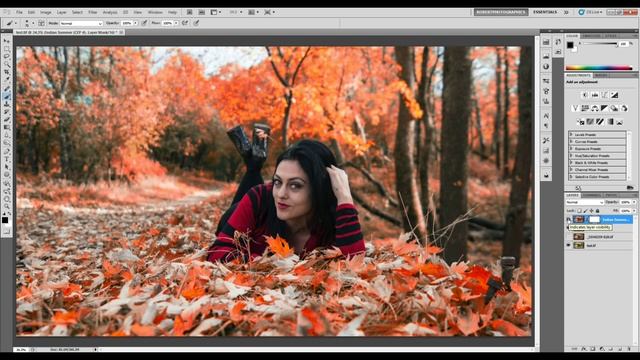Toggle lock position option

pos(591,211)
